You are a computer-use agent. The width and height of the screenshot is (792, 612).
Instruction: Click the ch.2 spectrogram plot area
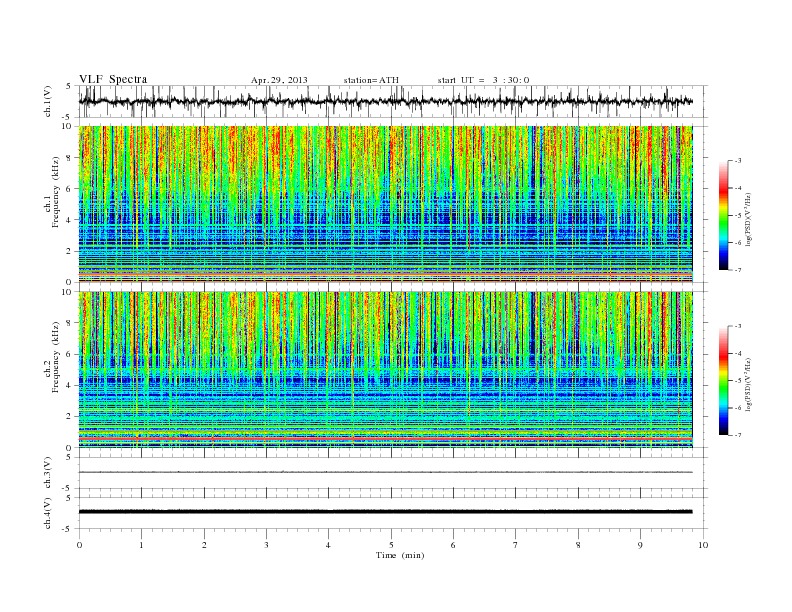click(385, 370)
